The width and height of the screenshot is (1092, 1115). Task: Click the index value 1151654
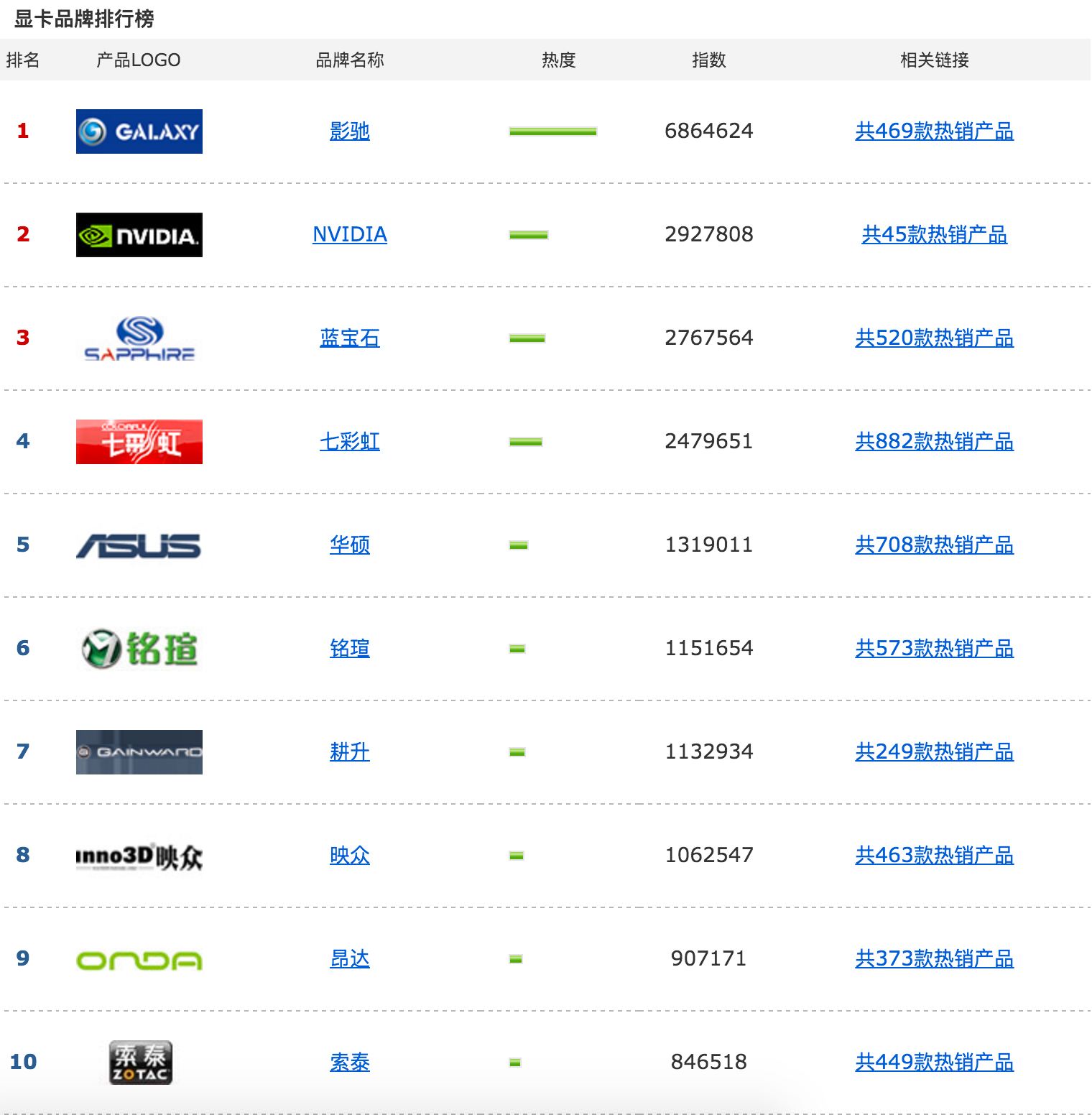point(709,648)
